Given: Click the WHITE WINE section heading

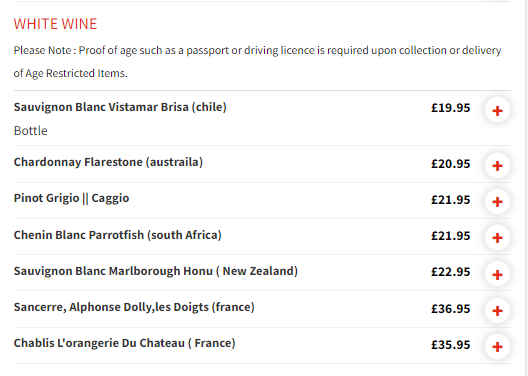Looking at the screenshot, I should [x=55, y=24].
